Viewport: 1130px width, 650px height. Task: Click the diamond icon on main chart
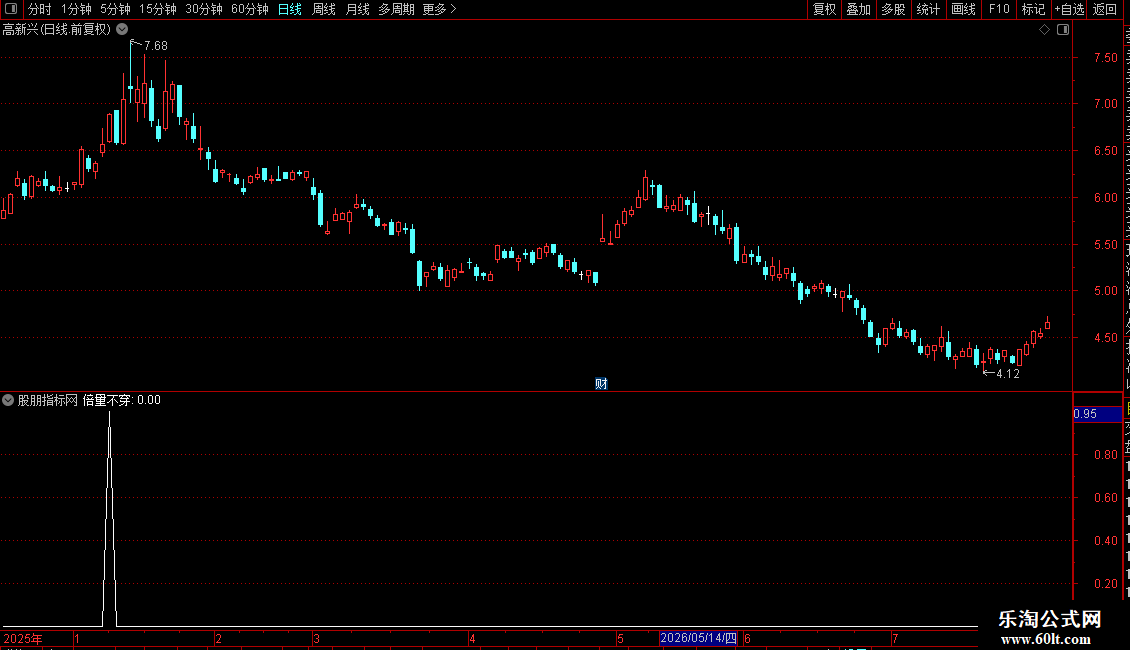click(1044, 30)
